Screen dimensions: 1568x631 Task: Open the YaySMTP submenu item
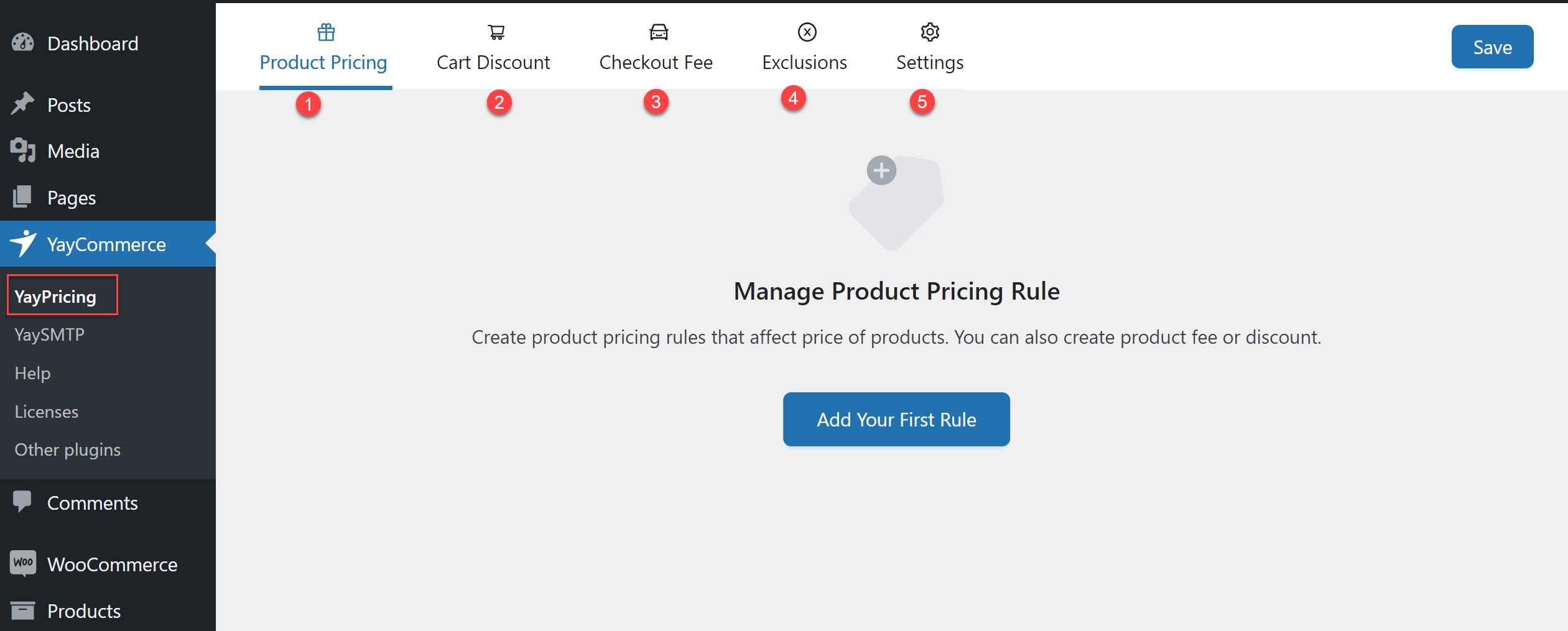point(50,334)
